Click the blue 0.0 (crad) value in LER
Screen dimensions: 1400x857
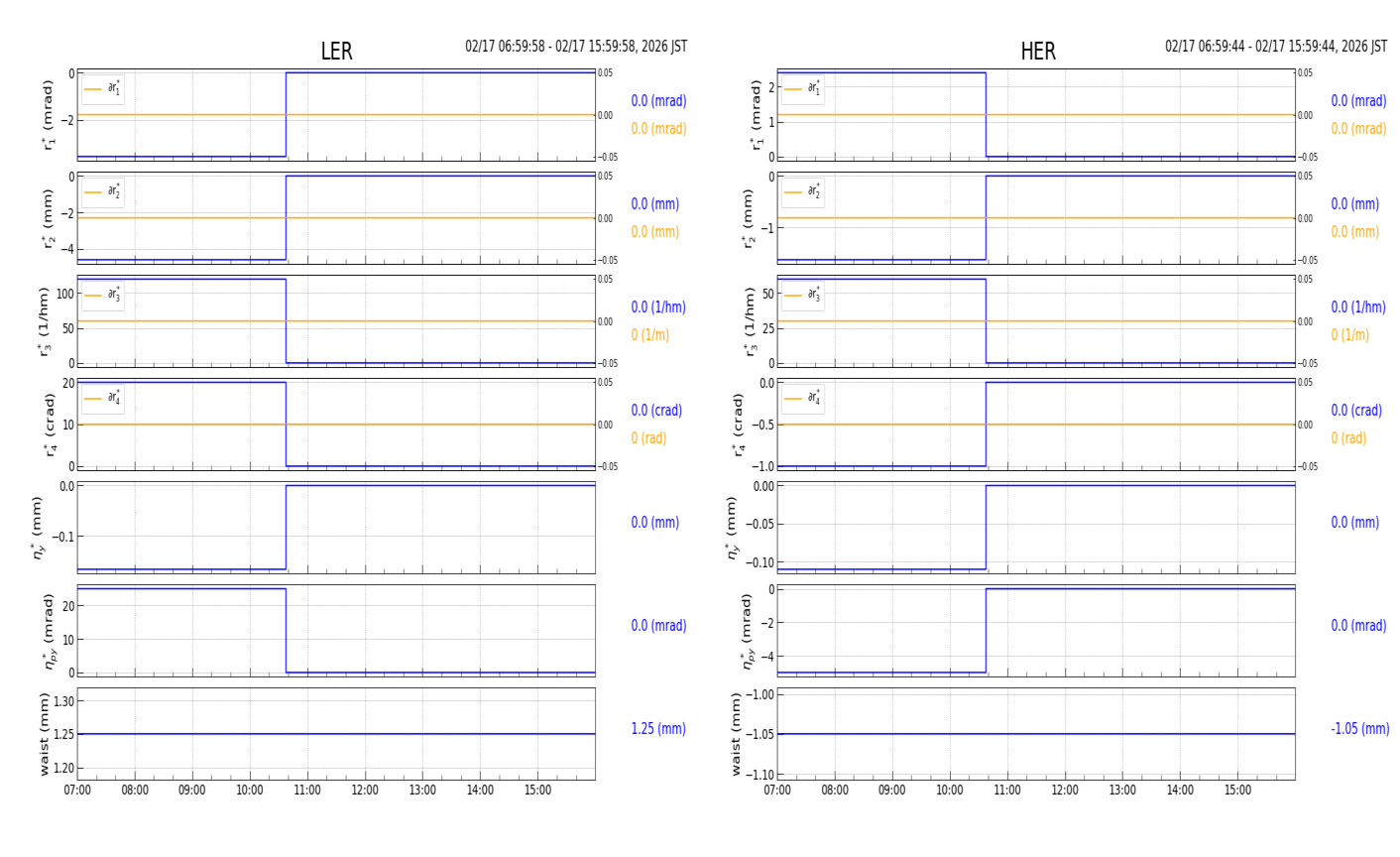[x=656, y=411]
